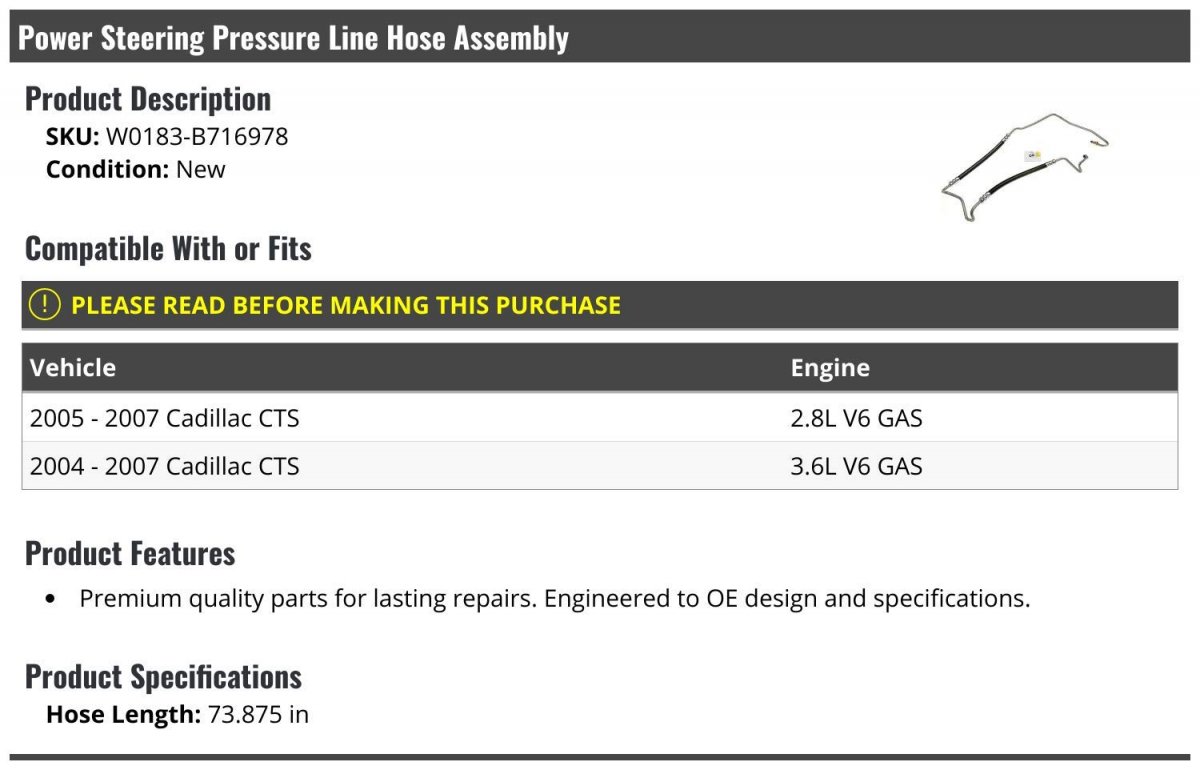Click the SKU W0183-B716978 text

pyautogui.click(x=167, y=136)
